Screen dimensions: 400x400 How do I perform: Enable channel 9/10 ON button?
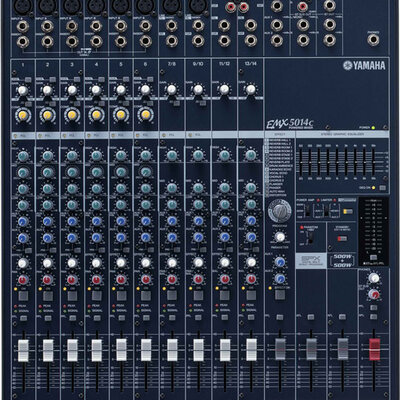tap(198, 296)
